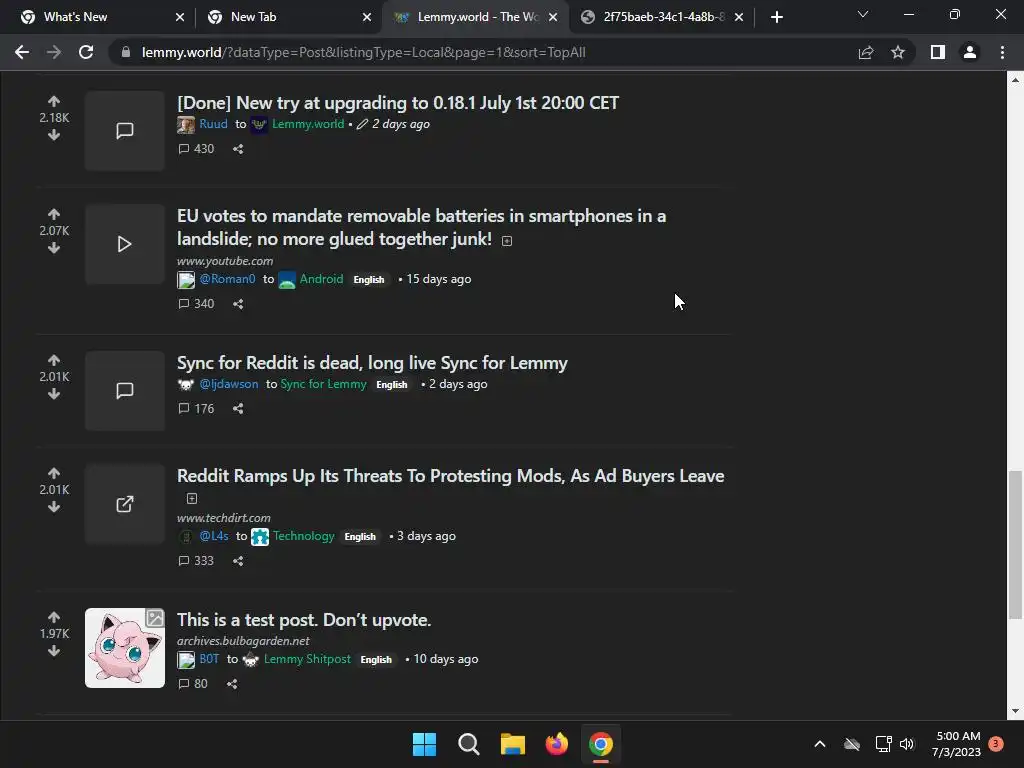
Task: Open the text-post thumbnail of the upgrade post
Action: pos(125,131)
